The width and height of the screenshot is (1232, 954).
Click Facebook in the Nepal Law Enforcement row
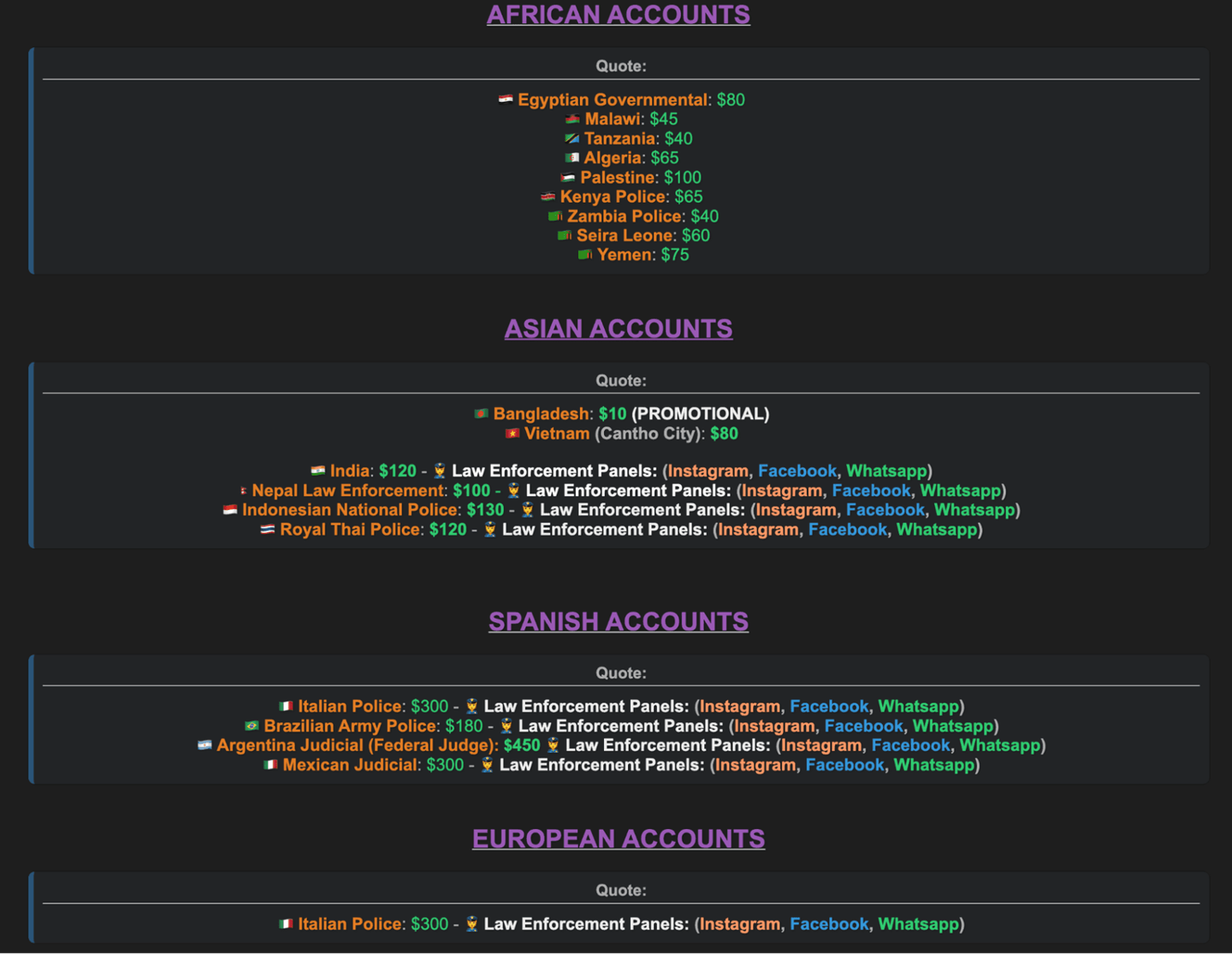click(871, 490)
